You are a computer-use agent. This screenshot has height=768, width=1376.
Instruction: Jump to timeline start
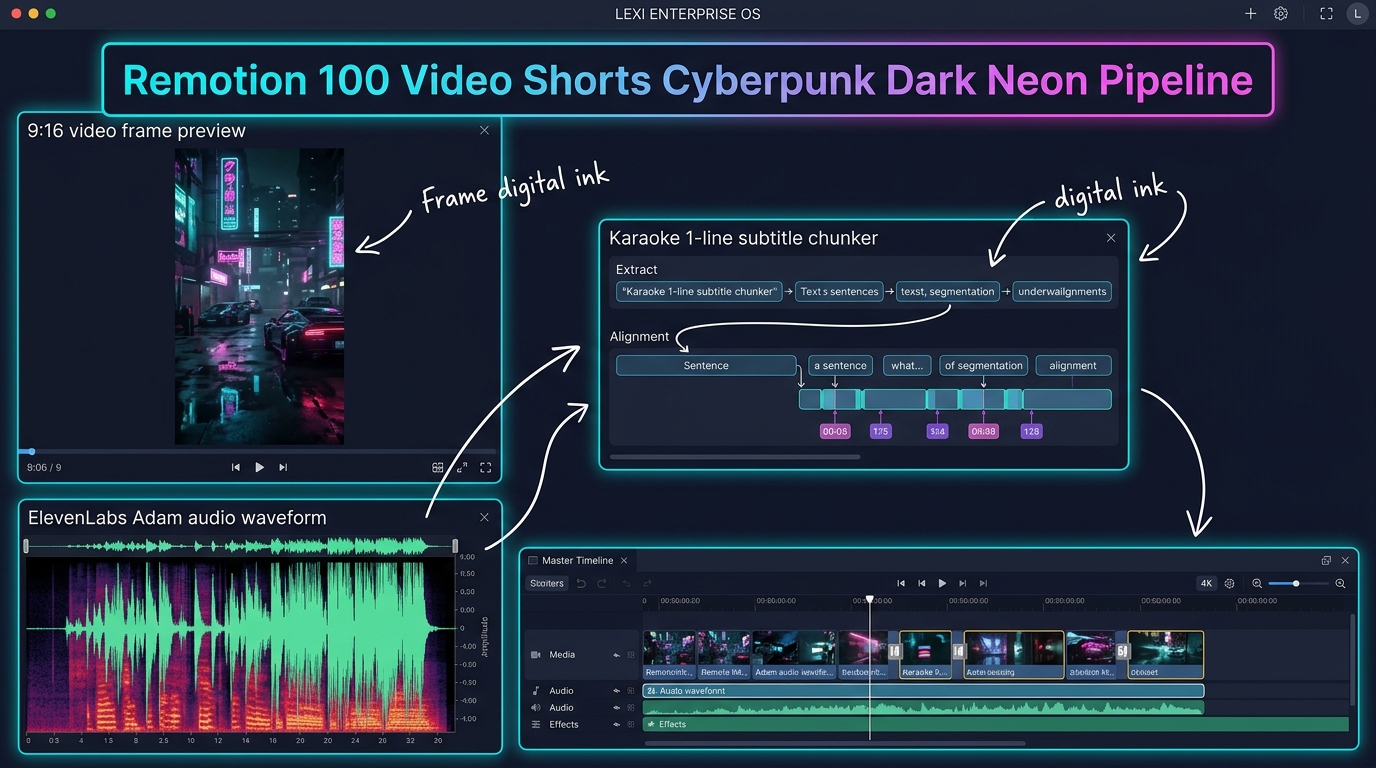(901, 583)
